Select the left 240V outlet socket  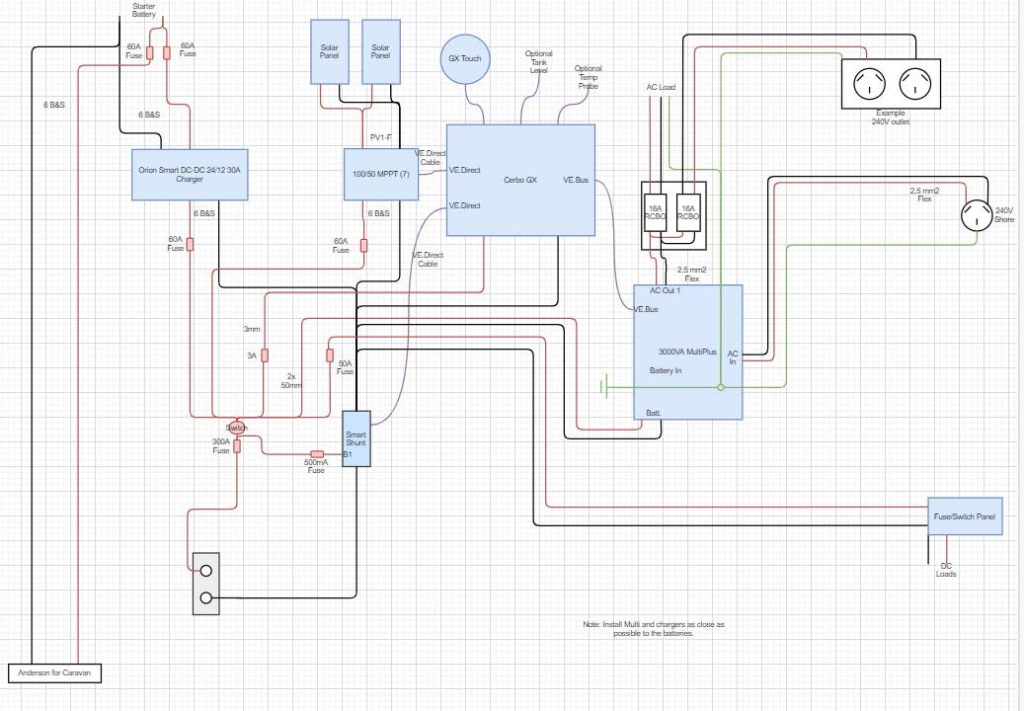pyautogui.click(x=870, y=84)
